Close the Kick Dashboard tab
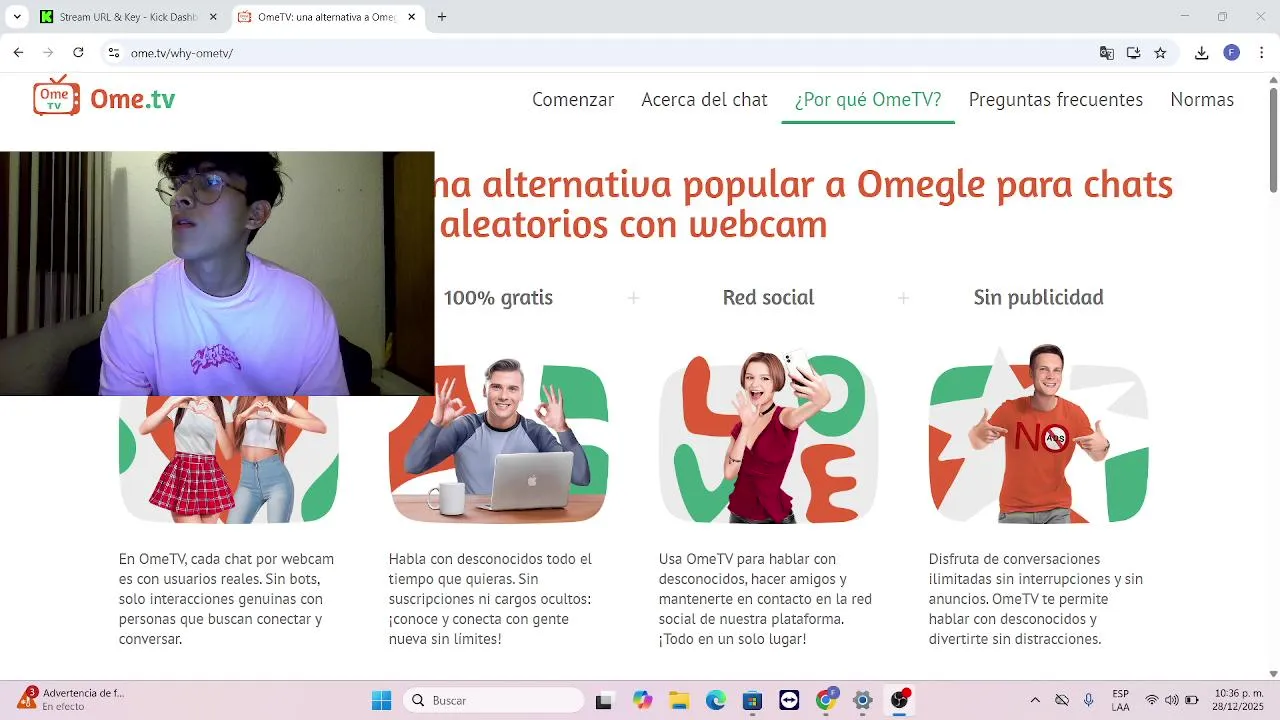Image resolution: width=1280 pixels, height=720 pixels. pos(213,17)
